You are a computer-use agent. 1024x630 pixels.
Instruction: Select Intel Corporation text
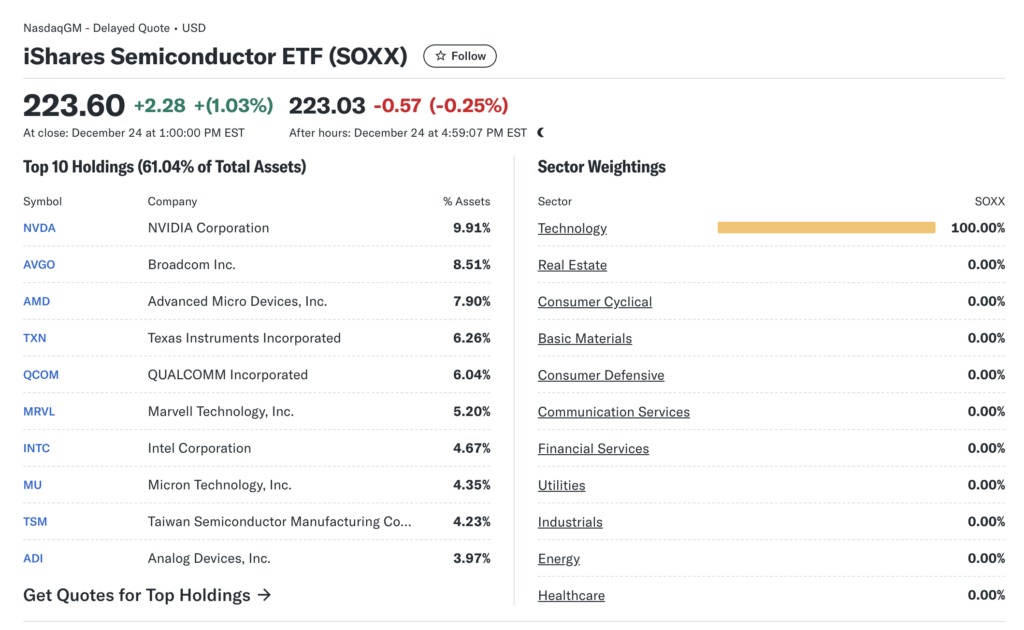click(x=199, y=448)
